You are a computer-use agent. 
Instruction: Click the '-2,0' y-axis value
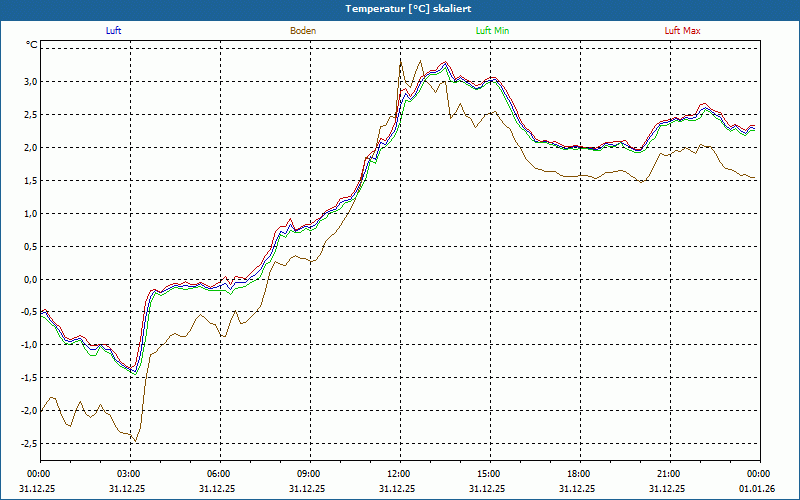point(29,411)
